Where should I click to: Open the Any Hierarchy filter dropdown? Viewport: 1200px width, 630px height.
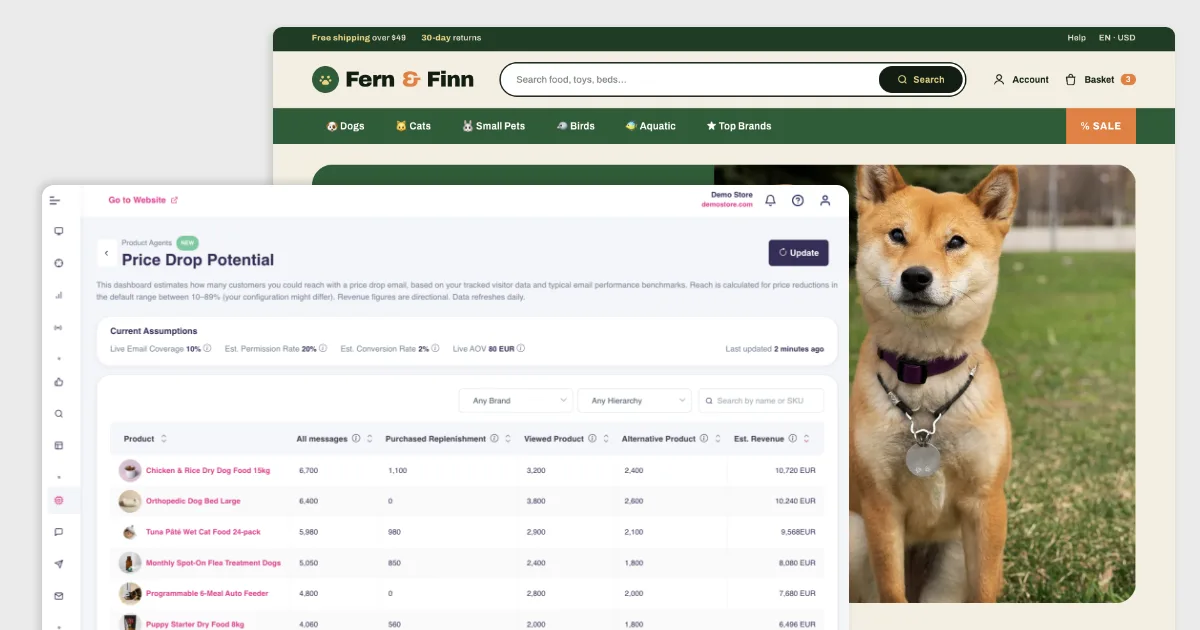(635, 401)
